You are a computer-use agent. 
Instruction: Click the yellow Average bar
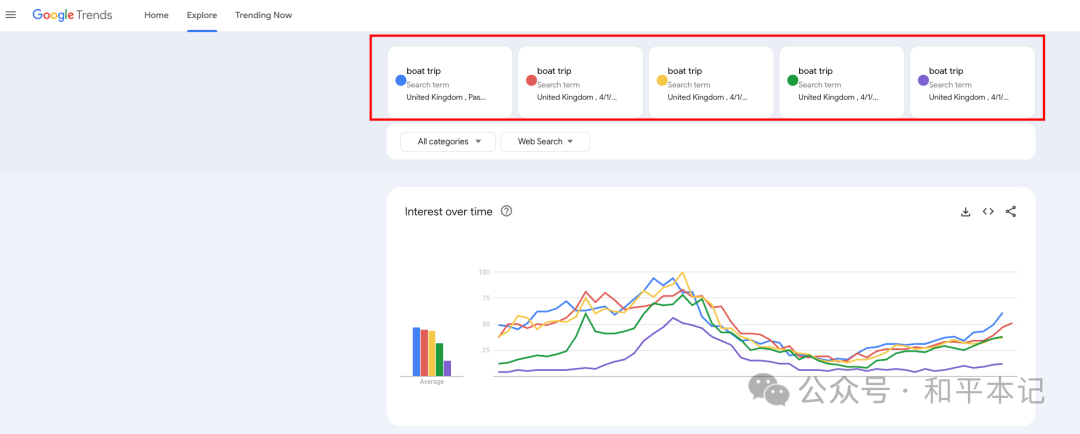click(432, 353)
